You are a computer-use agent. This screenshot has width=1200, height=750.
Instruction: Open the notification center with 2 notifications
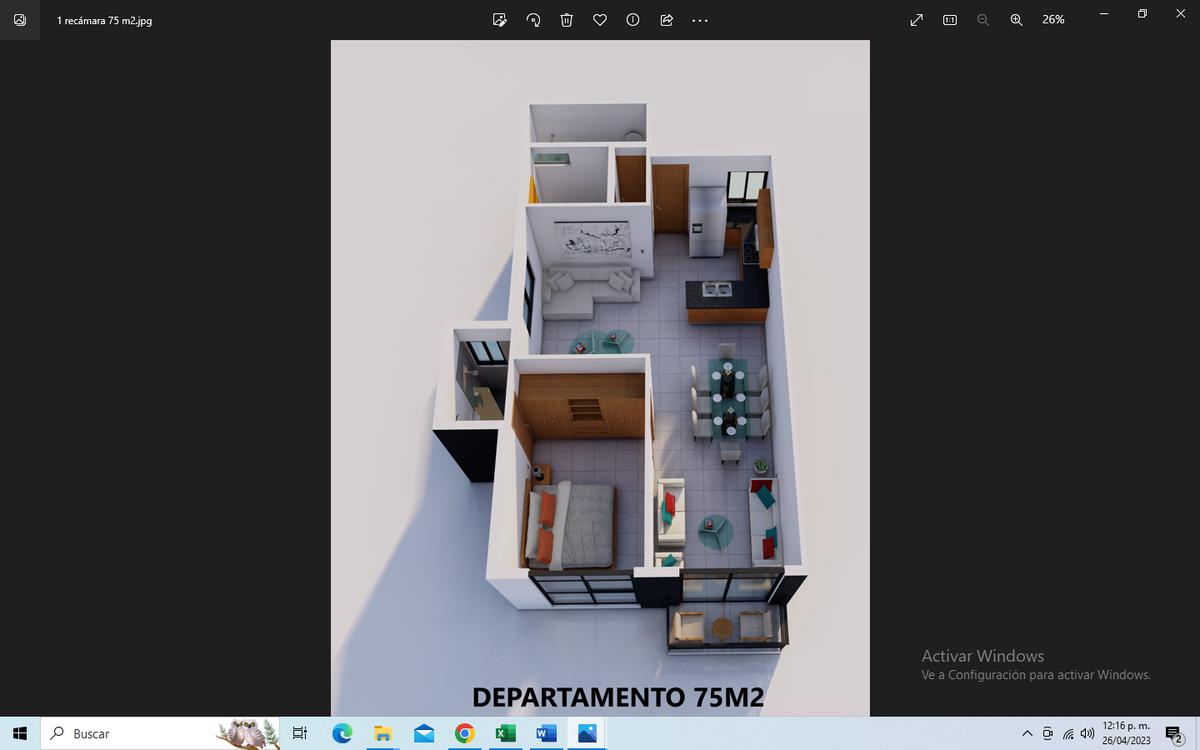(1175, 734)
